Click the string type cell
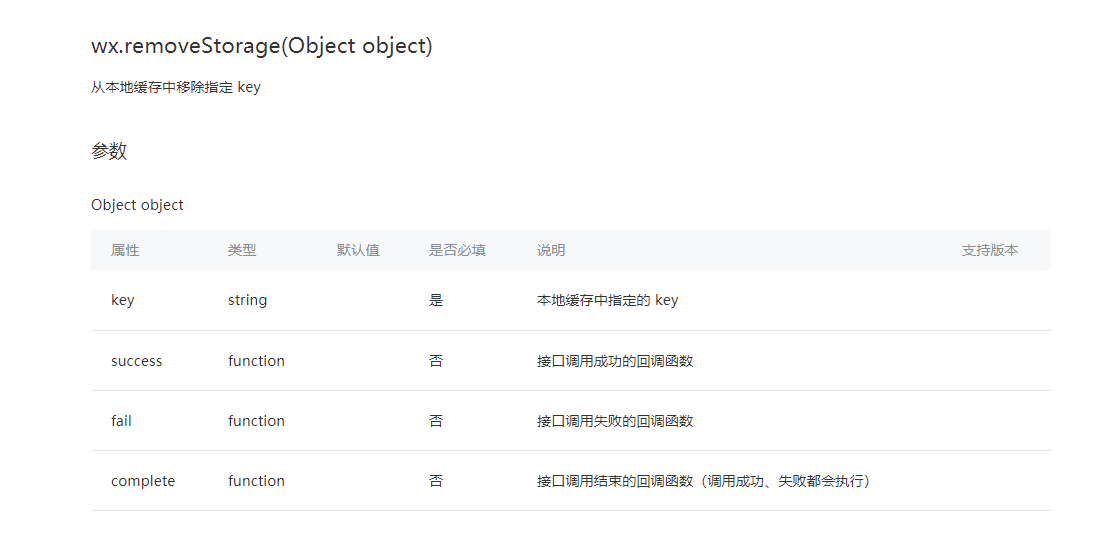The image size is (1109, 545). click(248, 300)
